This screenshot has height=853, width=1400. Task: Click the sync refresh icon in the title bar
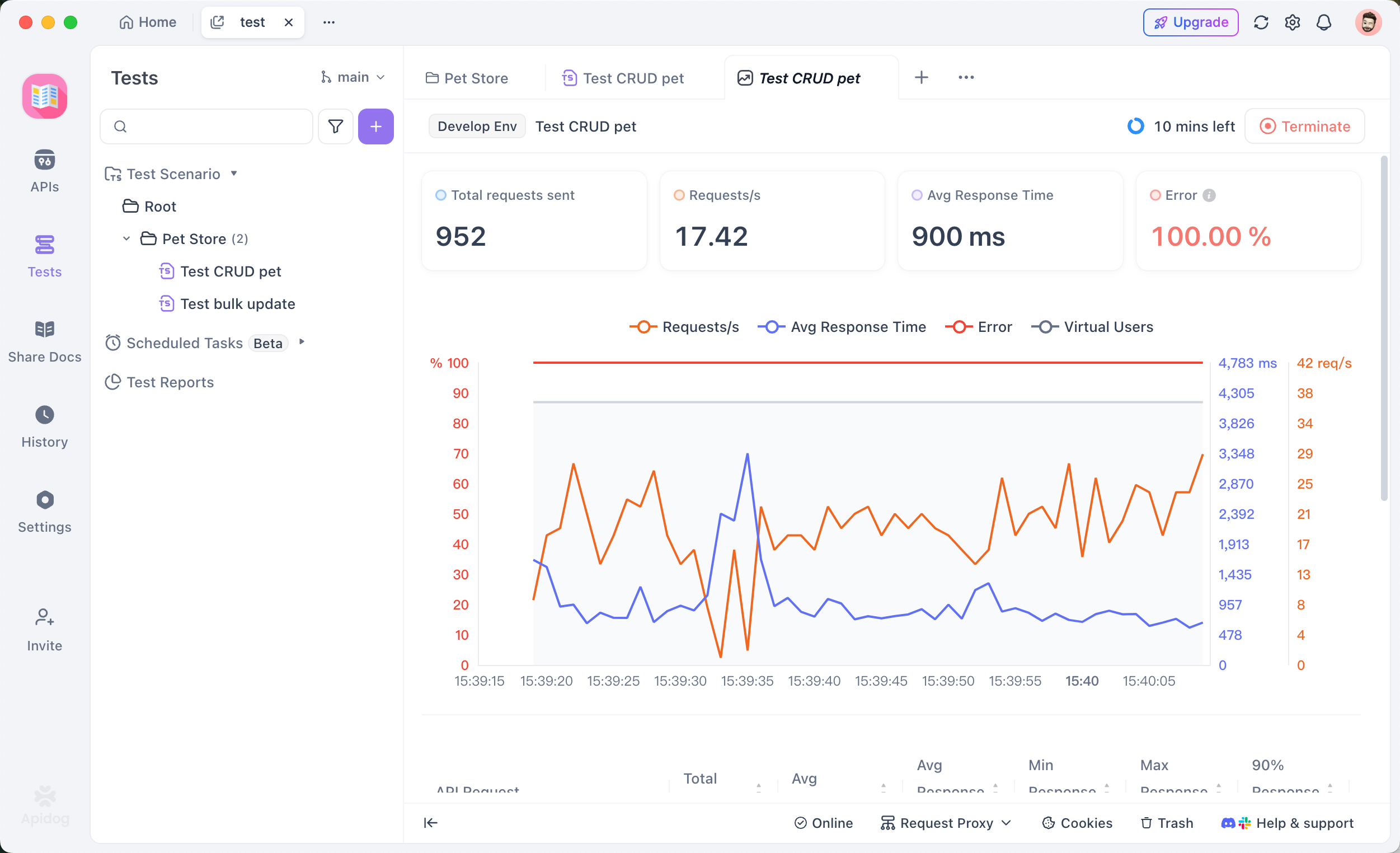[1261, 22]
